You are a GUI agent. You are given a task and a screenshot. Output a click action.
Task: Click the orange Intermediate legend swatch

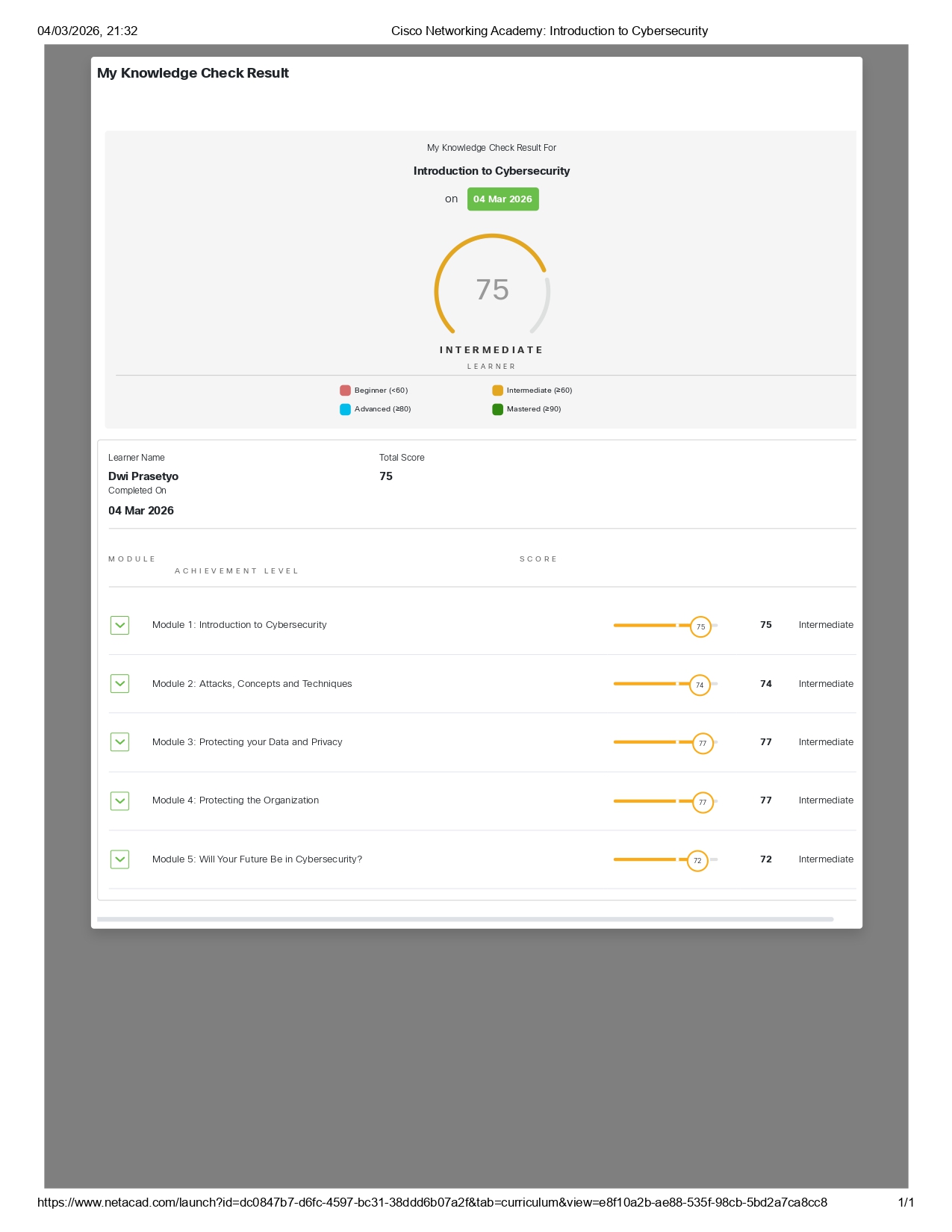pos(497,391)
